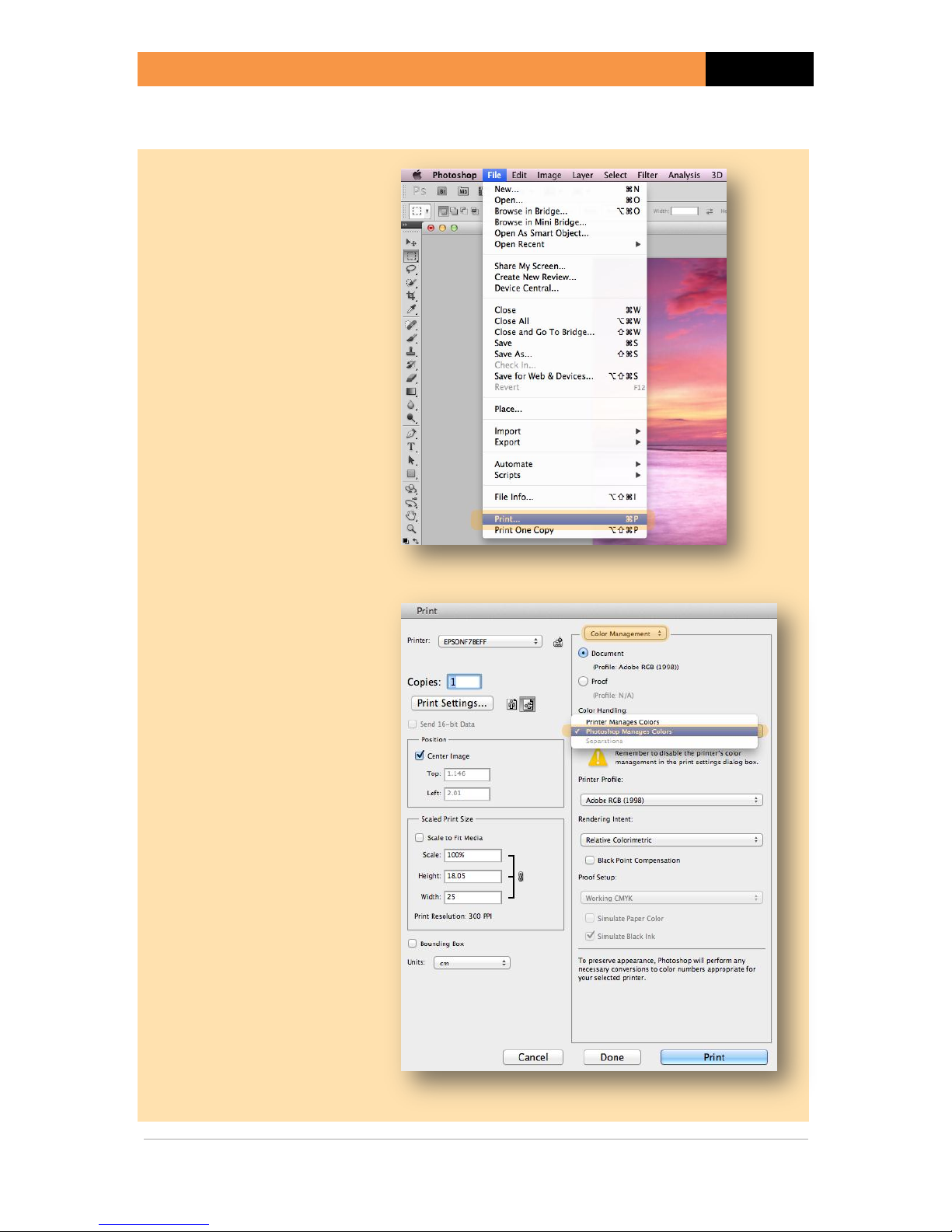The image size is (952, 1232).
Task: Choose Print... from the File menu
Action: (x=565, y=518)
